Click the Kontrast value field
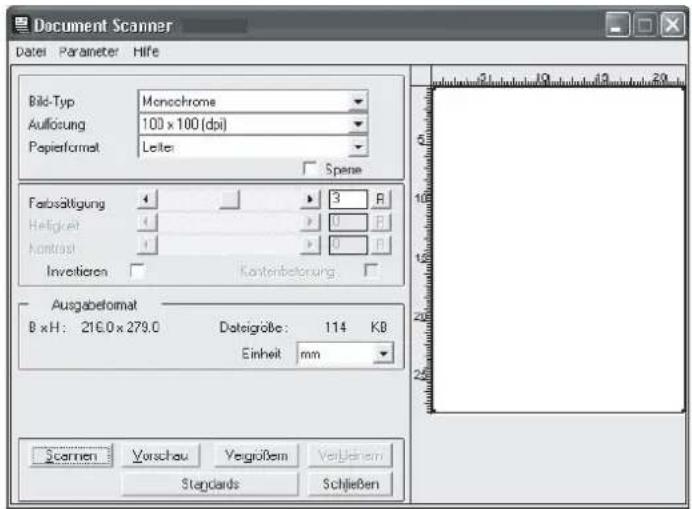Viewport: 692px width, 509px height. coord(348,245)
